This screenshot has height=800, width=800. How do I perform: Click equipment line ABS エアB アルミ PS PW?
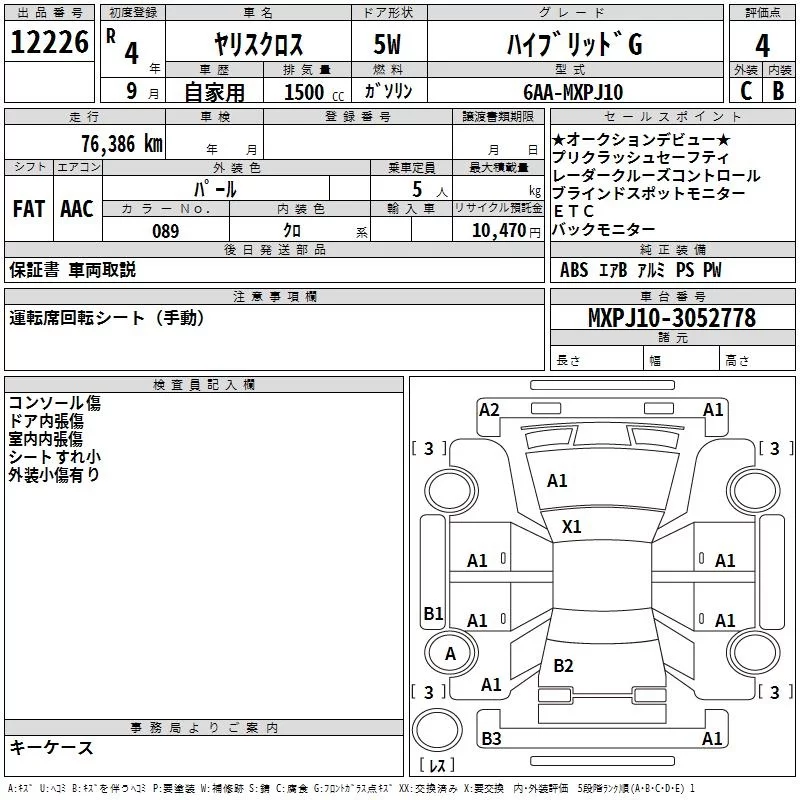pyautogui.click(x=641, y=270)
